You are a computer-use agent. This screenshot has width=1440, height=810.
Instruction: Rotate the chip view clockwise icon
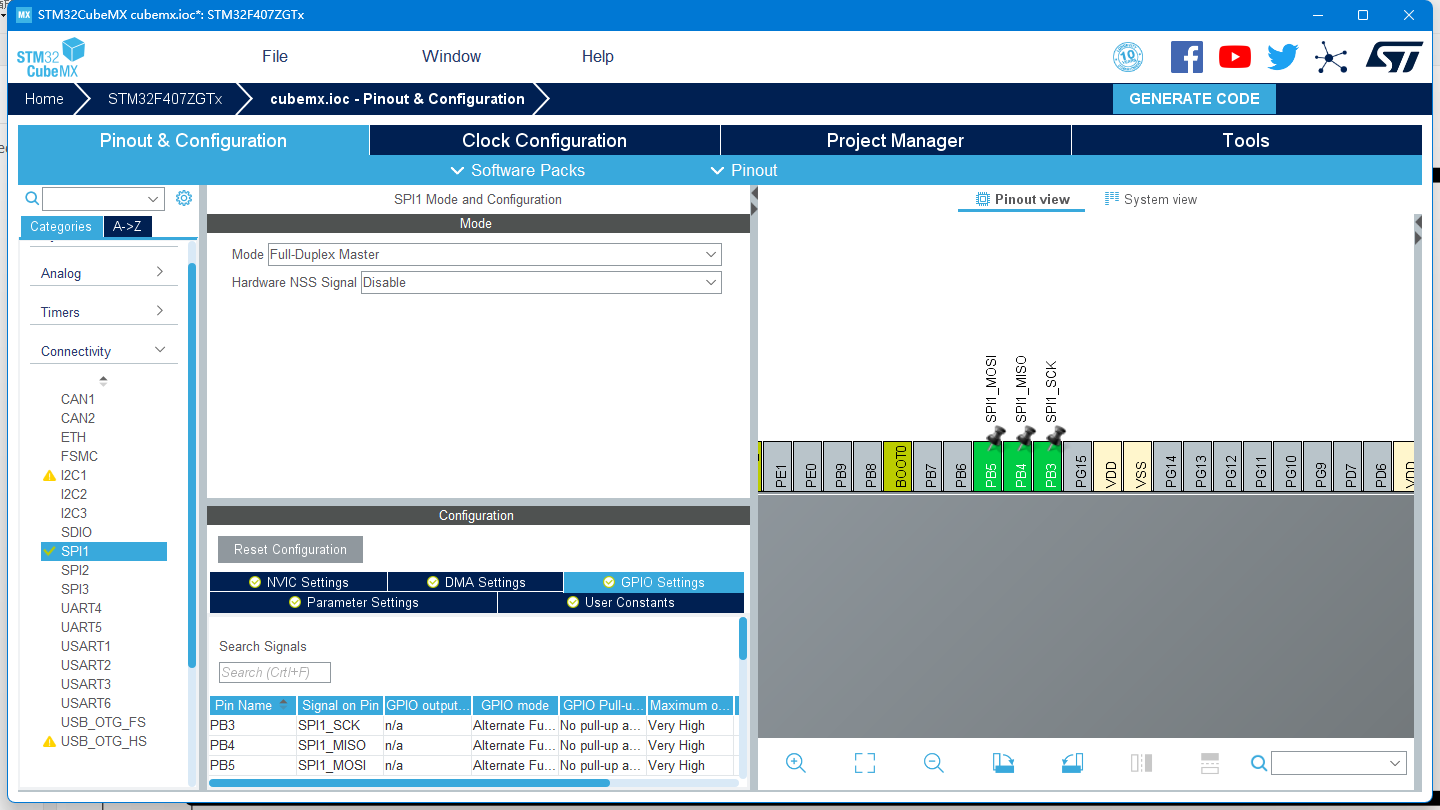pos(1003,763)
